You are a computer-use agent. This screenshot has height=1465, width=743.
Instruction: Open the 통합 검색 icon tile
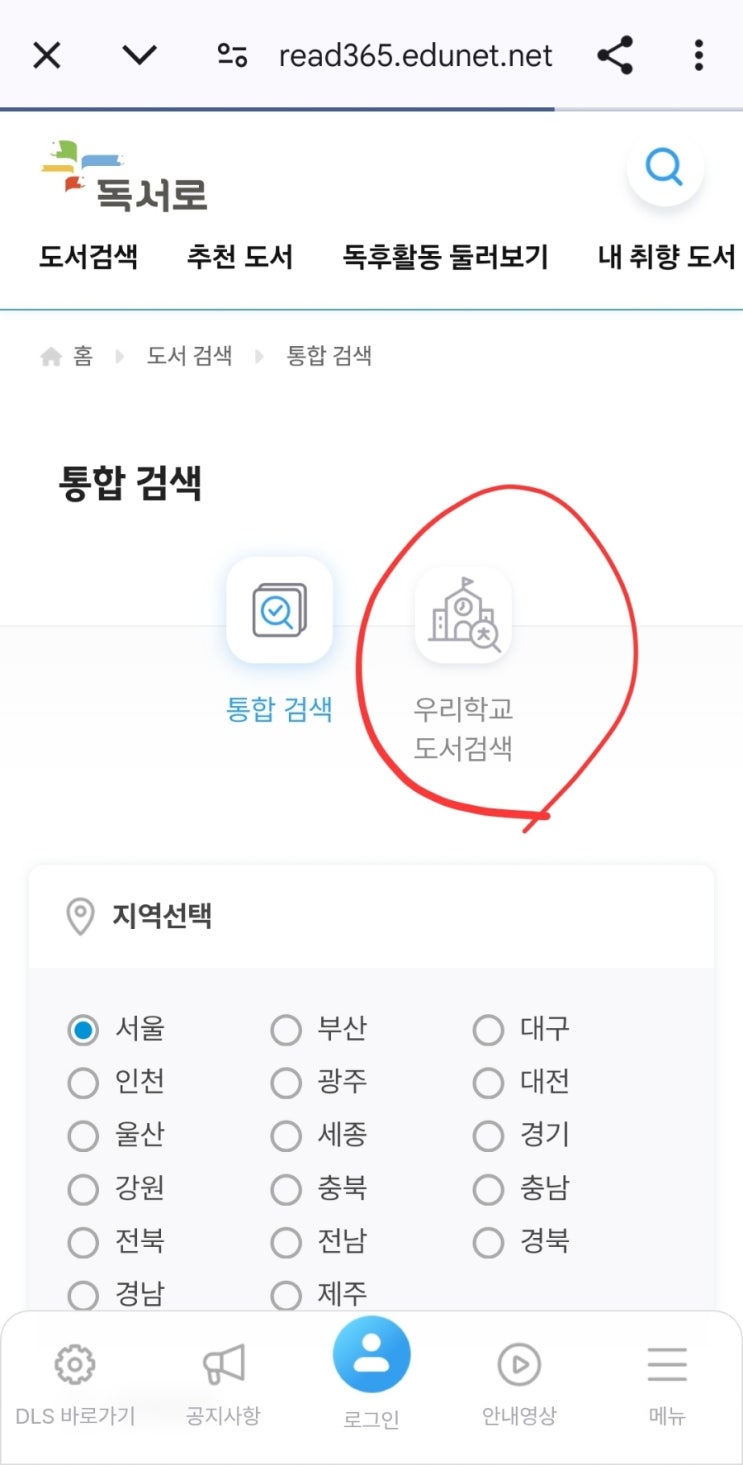[279, 610]
